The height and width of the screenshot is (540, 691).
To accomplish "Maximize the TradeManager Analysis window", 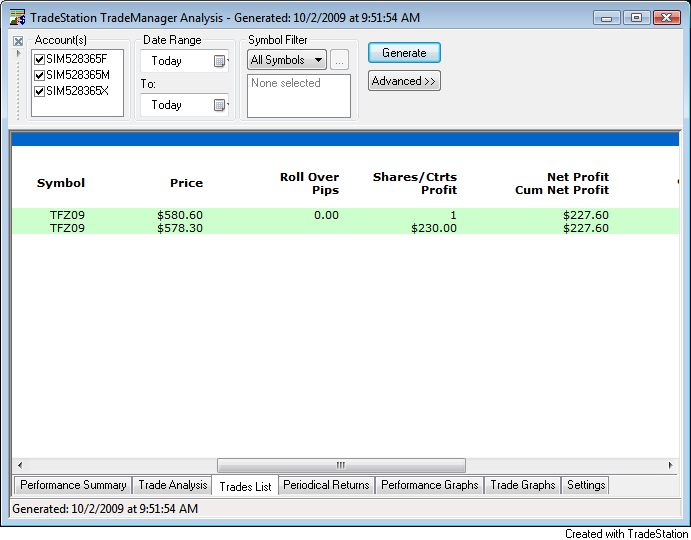I will click(x=636, y=18).
